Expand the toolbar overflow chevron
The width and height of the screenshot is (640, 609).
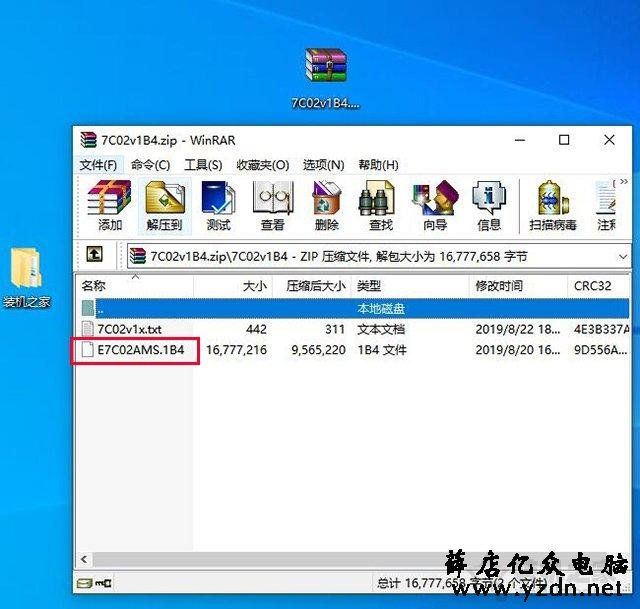coord(624,182)
